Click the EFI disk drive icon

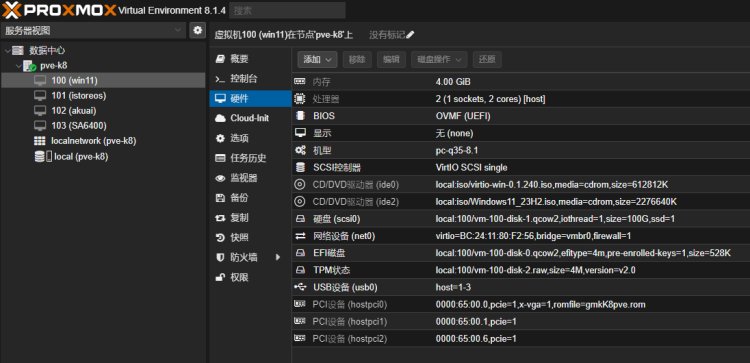tap(300, 253)
